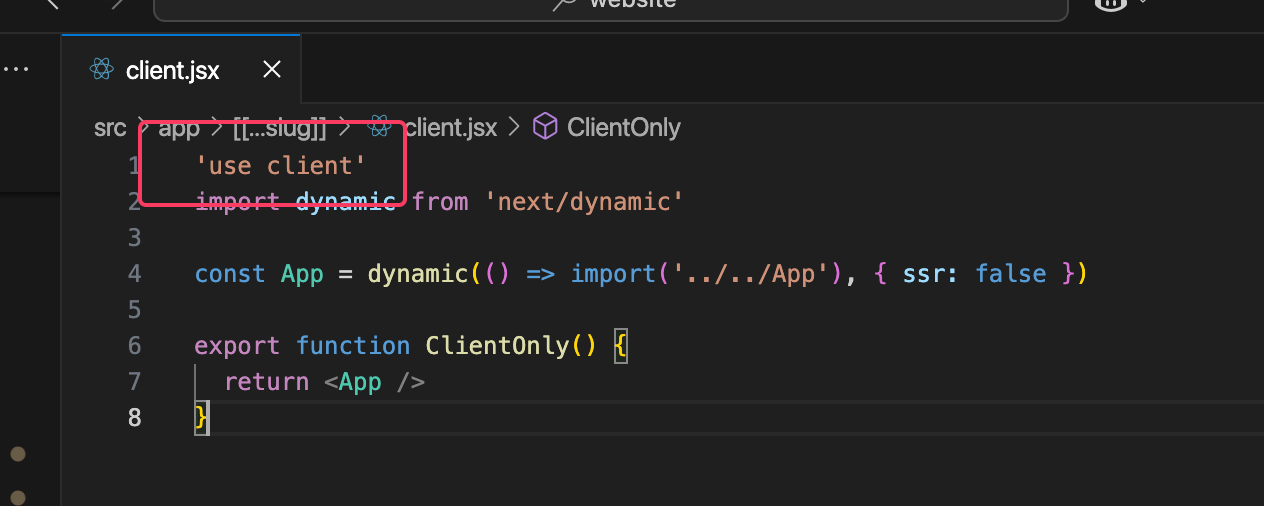This screenshot has width=1264, height=506.
Task: Click the 'ssr:' property on line 4
Action: (x=931, y=274)
